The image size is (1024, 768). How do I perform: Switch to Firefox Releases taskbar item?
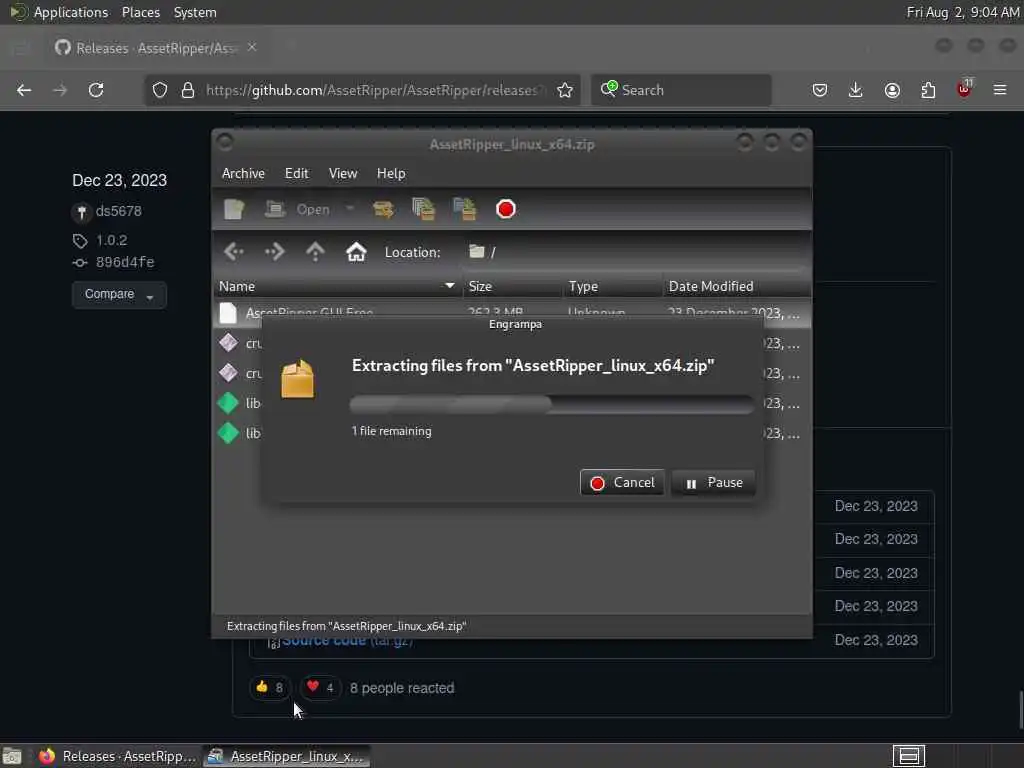(x=118, y=756)
